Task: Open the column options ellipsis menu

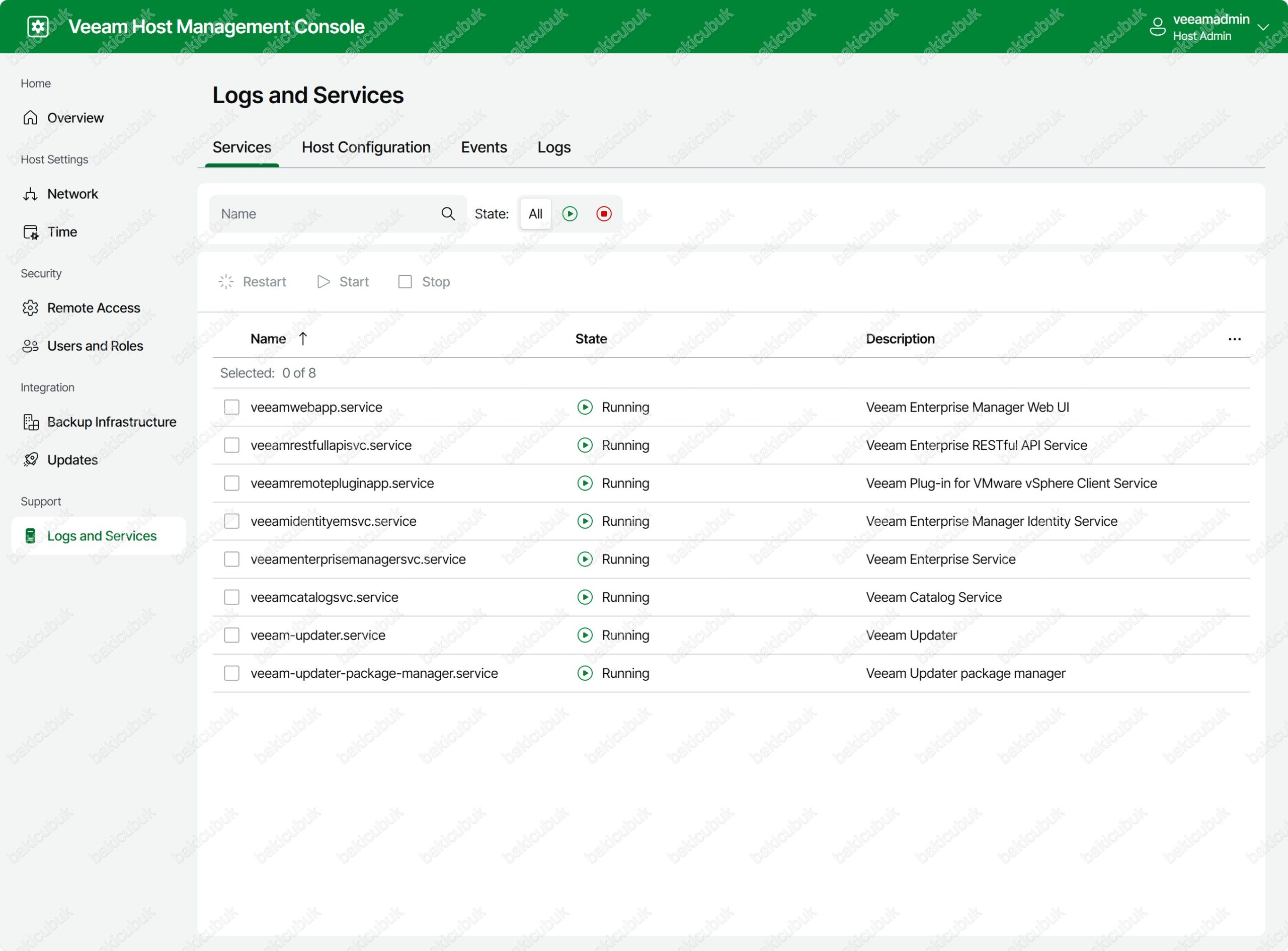Action: (x=1235, y=339)
